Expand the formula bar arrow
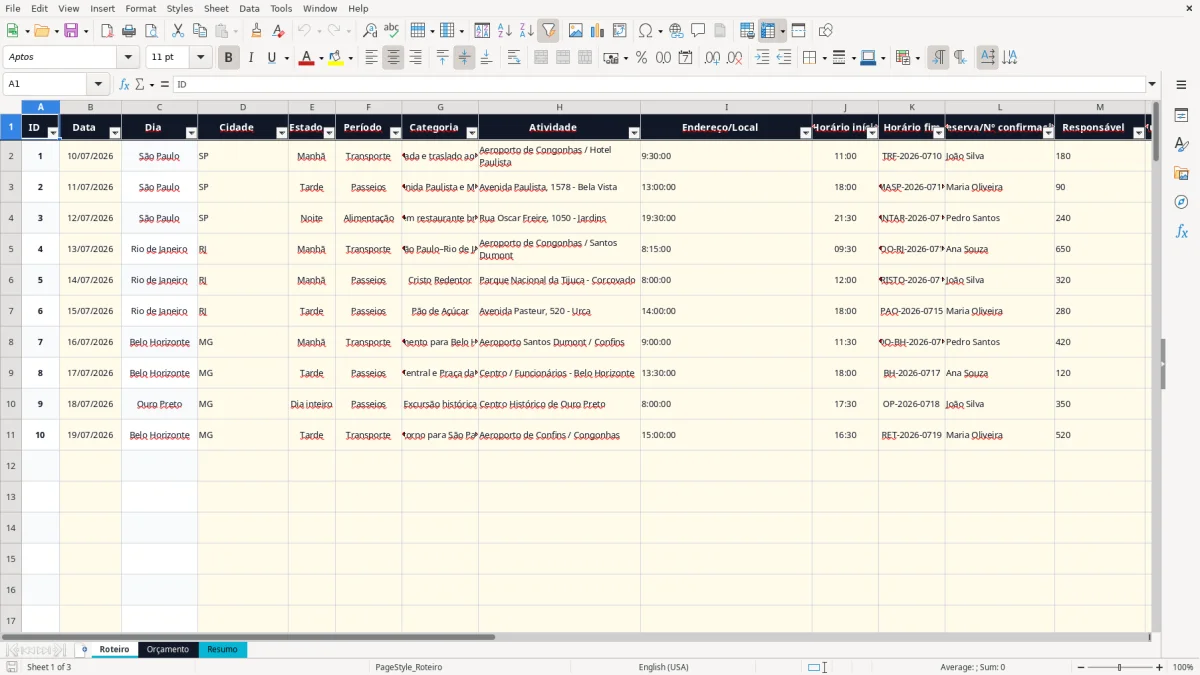The width and height of the screenshot is (1200, 675). [1152, 84]
